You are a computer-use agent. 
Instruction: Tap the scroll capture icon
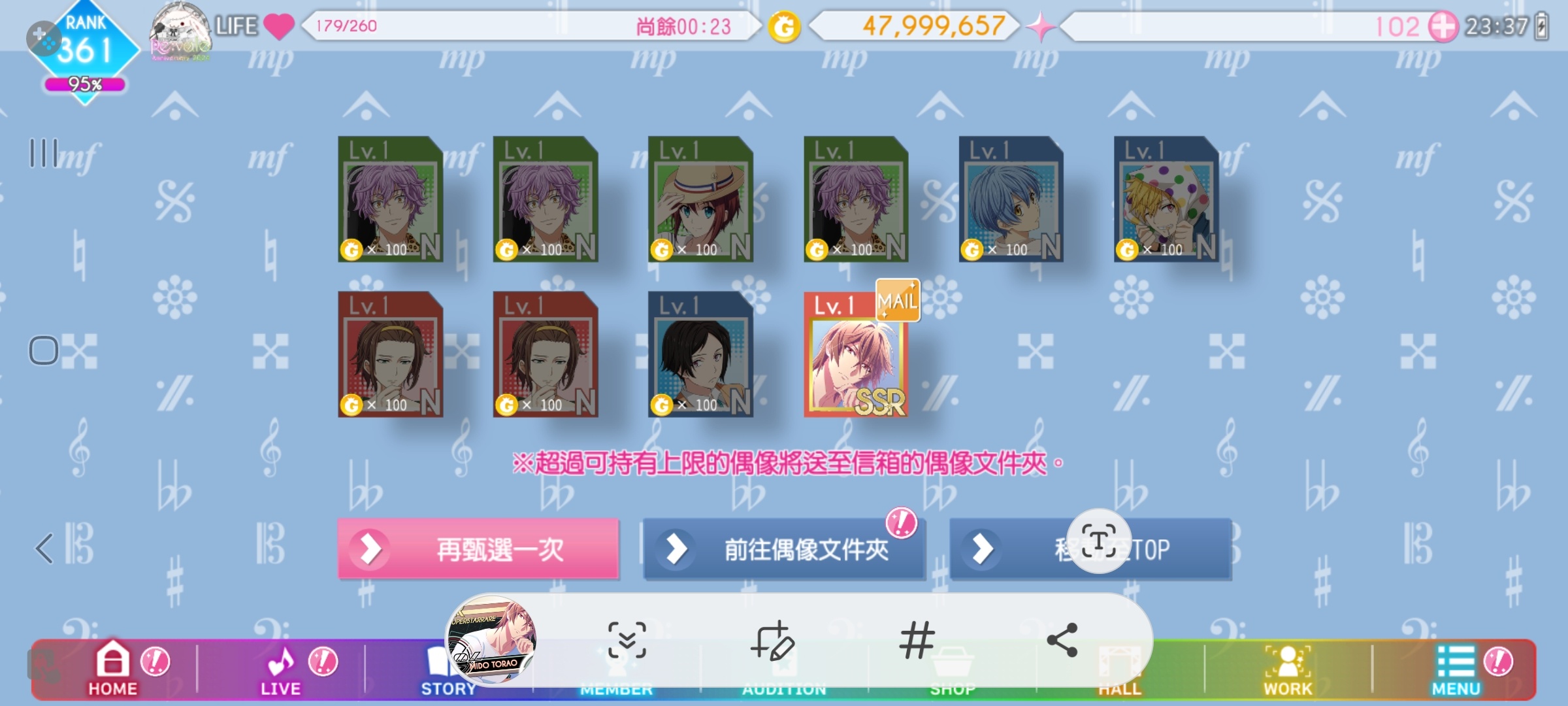tap(627, 640)
